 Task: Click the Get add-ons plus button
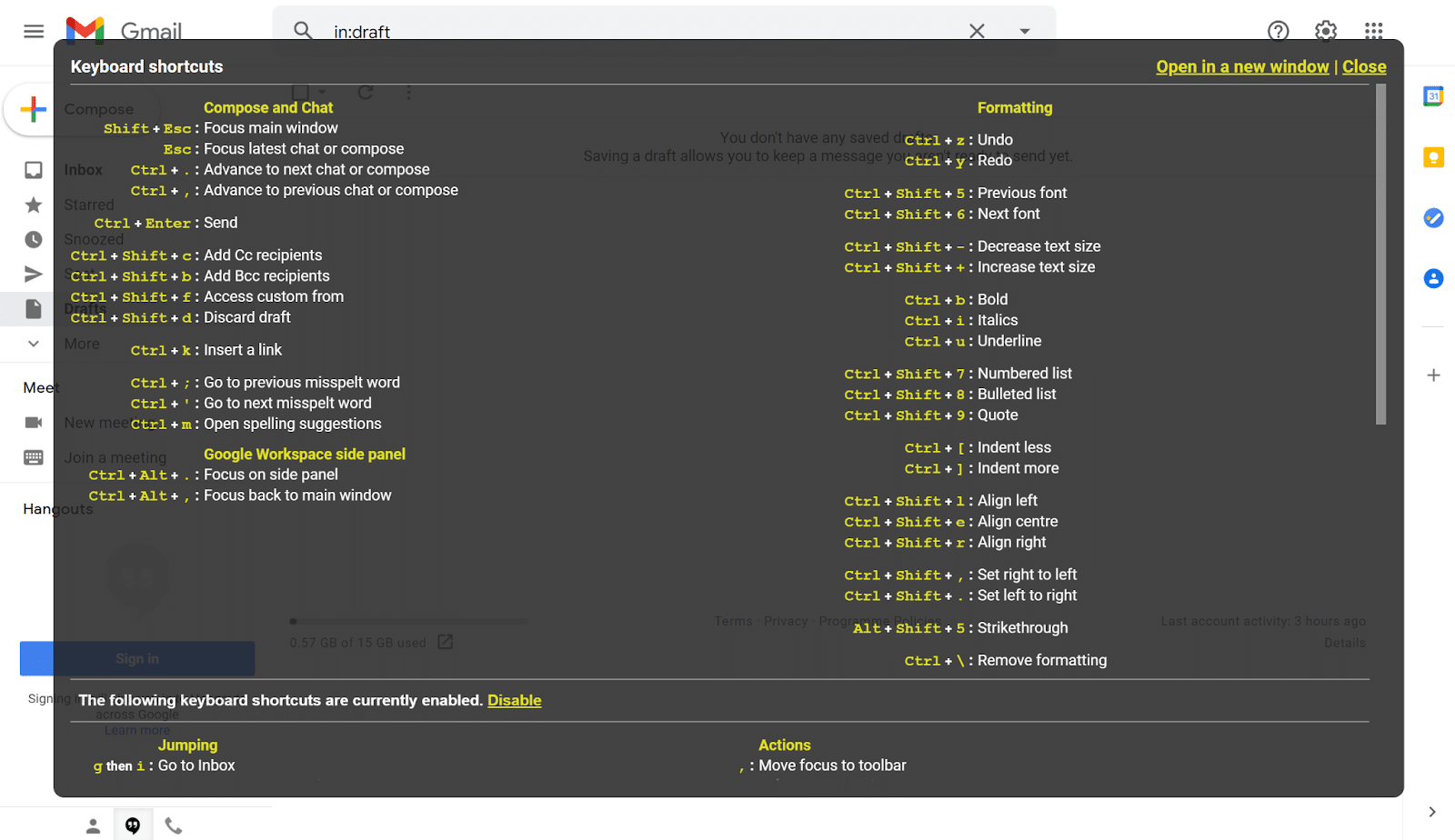(1433, 375)
